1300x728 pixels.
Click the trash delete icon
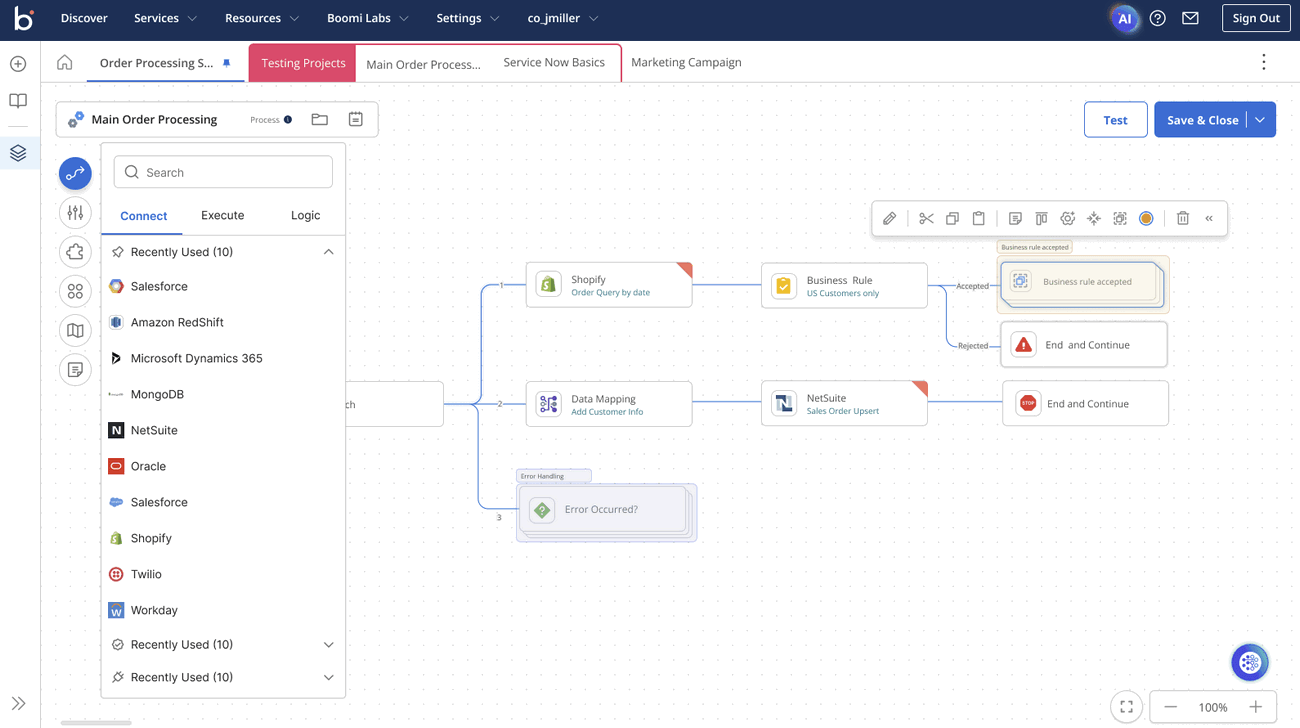(x=1183, y=218)
